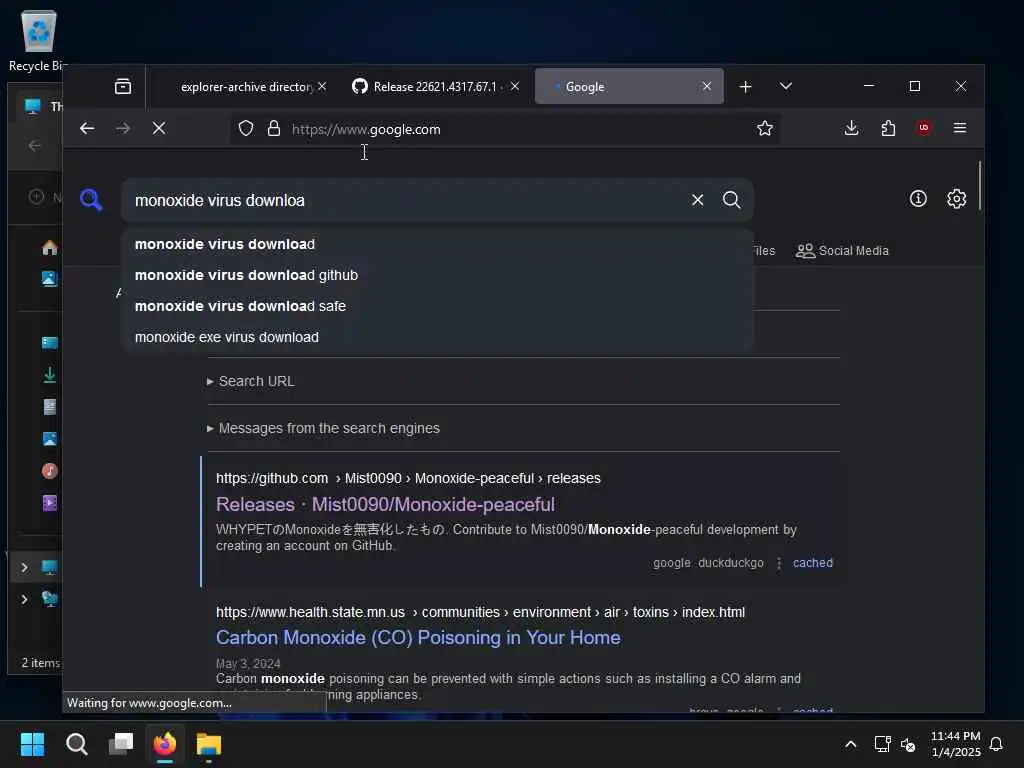Switch to explorer-archive directory tab

pyautogui.click(x=247, y=87)
